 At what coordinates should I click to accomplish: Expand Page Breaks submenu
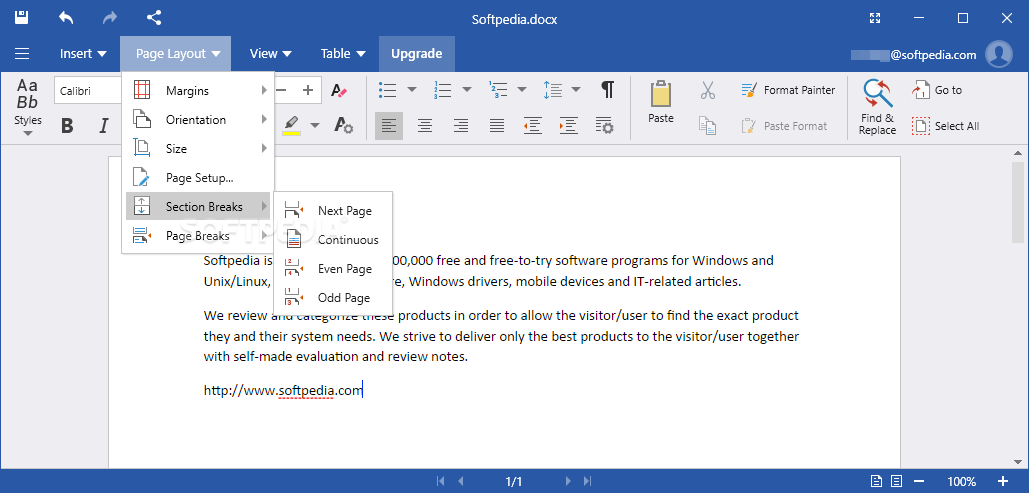pos(200,235)
